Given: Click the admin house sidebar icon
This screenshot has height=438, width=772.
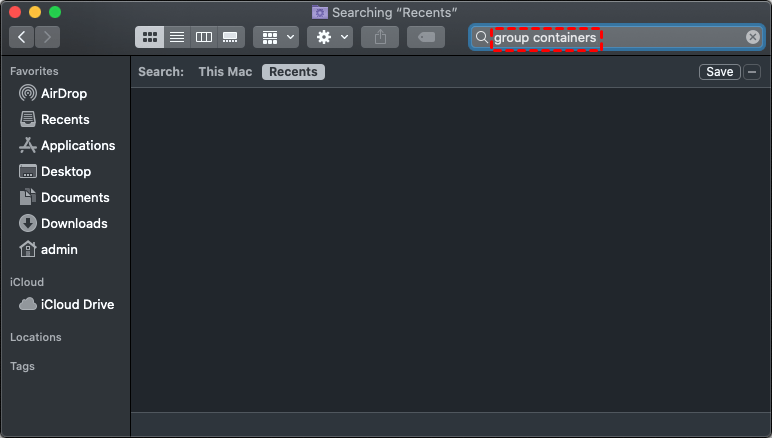Looking at the screenshot, I should (28, 249).
